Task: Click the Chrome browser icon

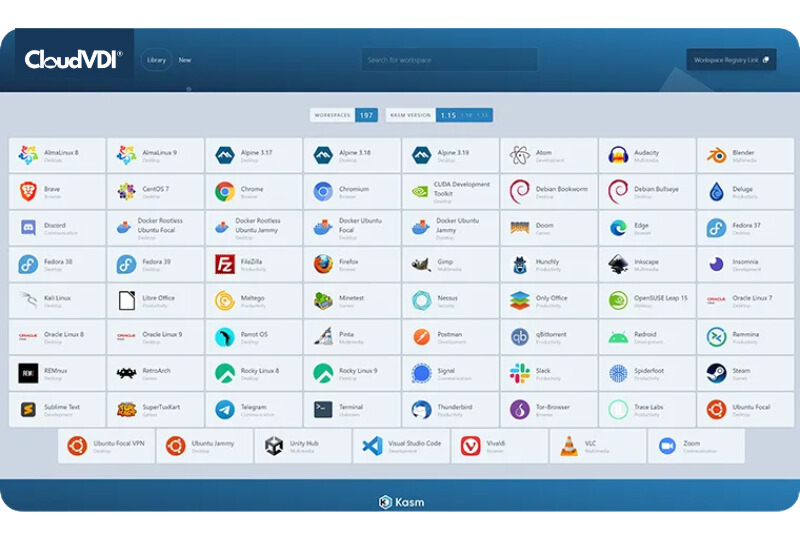Action: pos(225,191)
